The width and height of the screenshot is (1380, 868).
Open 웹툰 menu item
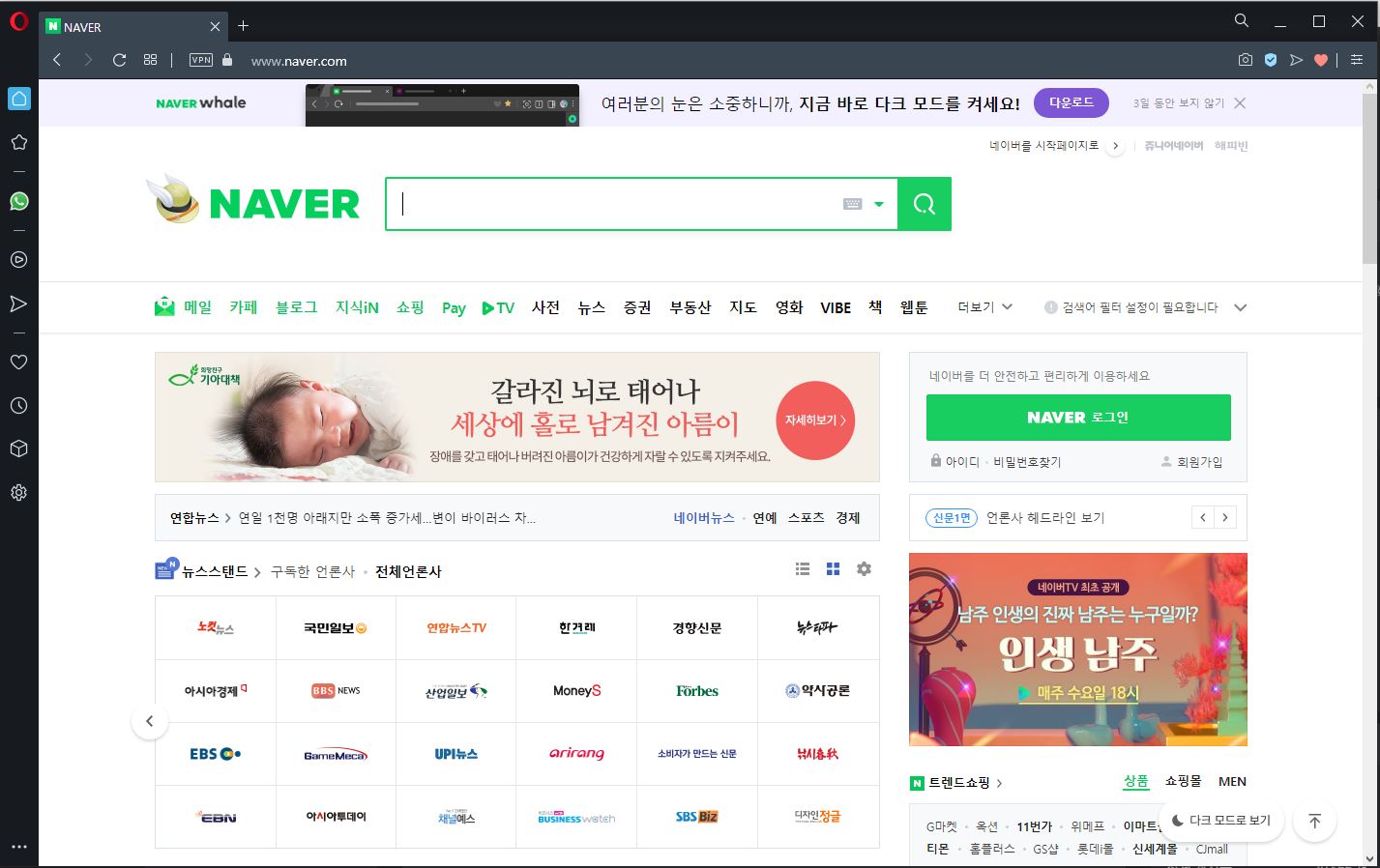point(914,307)
